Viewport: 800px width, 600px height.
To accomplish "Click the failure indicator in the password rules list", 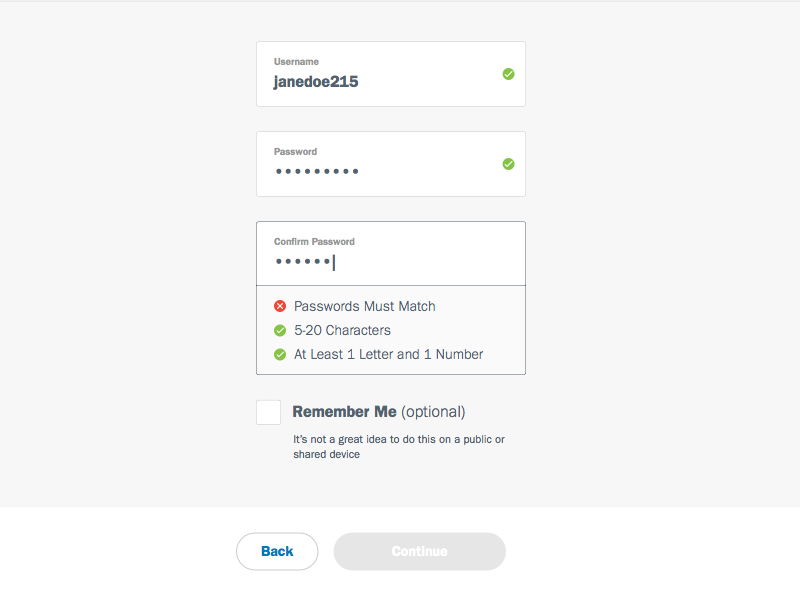I will click(x=279, y=306).
